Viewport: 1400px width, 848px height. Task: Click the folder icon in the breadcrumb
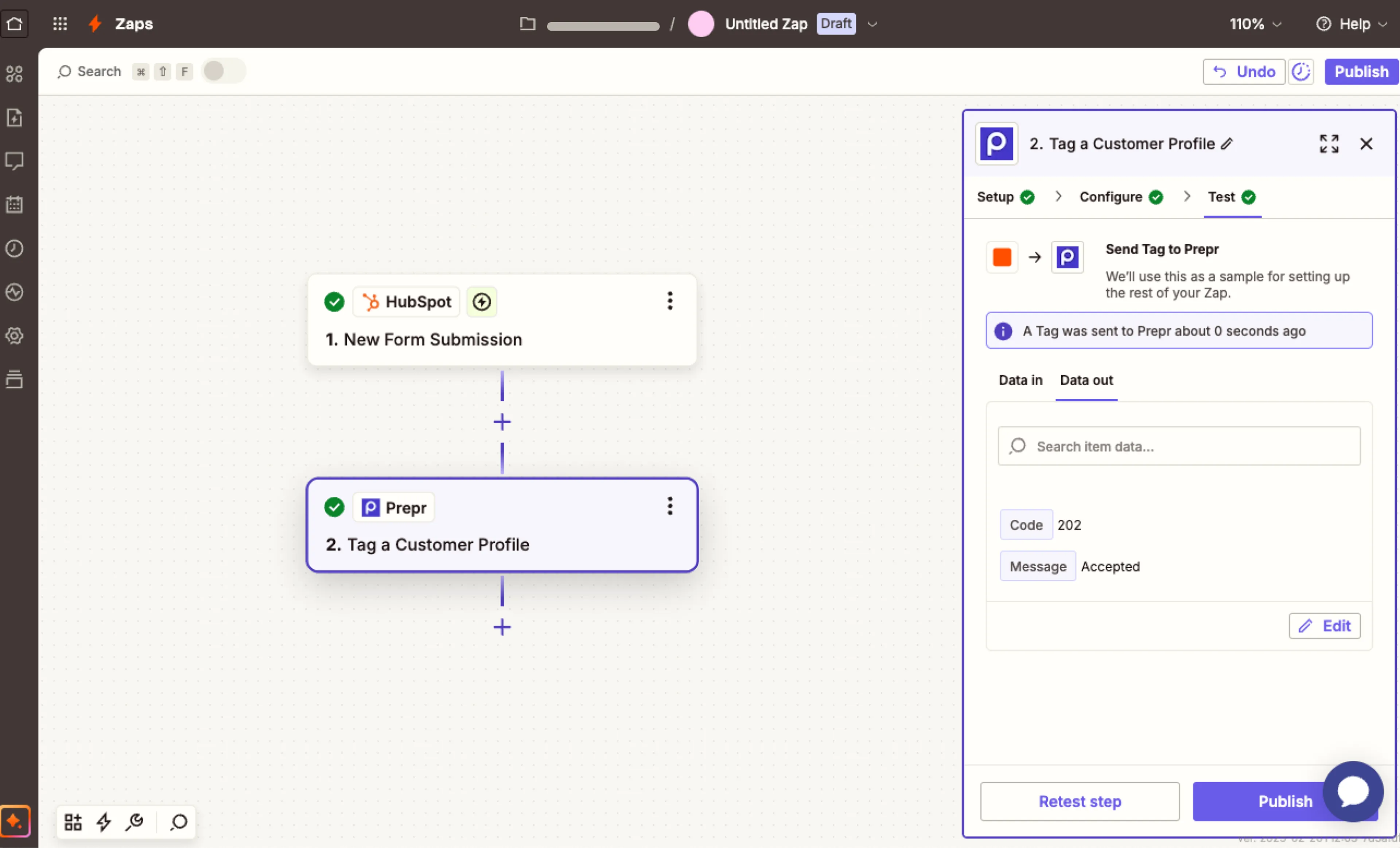coord(527,24)
